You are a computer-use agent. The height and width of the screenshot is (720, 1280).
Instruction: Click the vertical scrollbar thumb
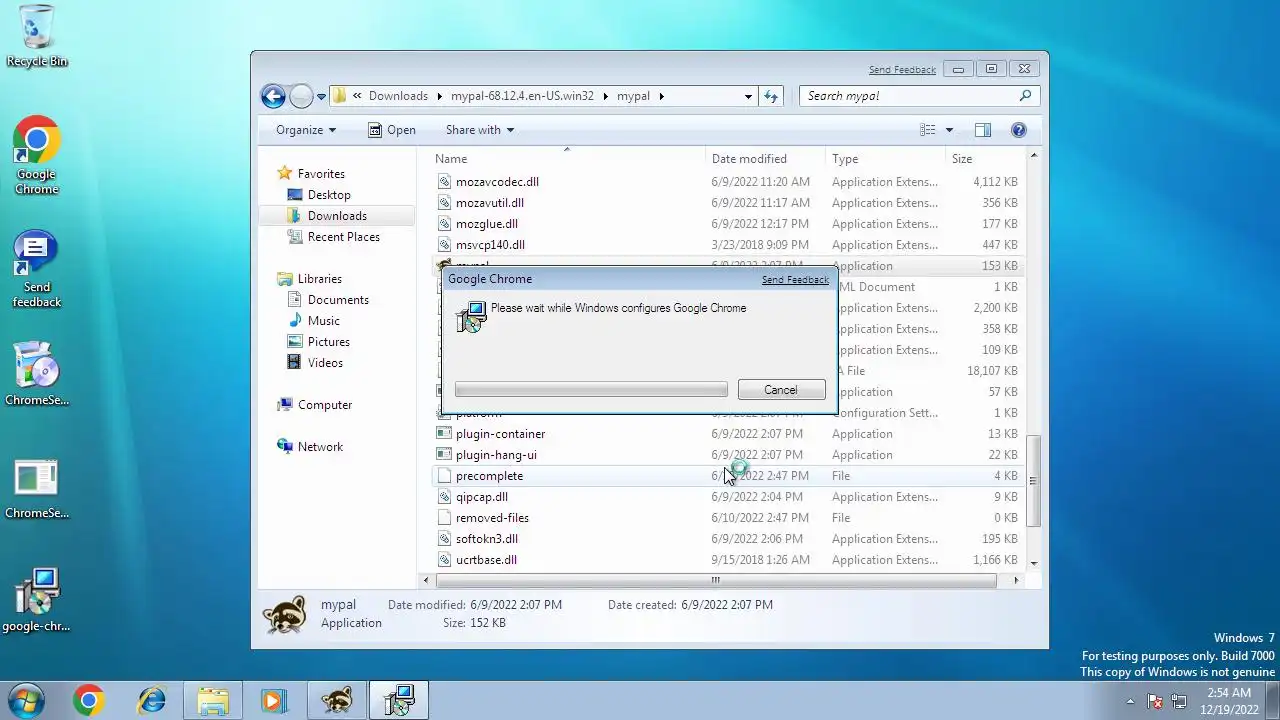pos(1033,481)
